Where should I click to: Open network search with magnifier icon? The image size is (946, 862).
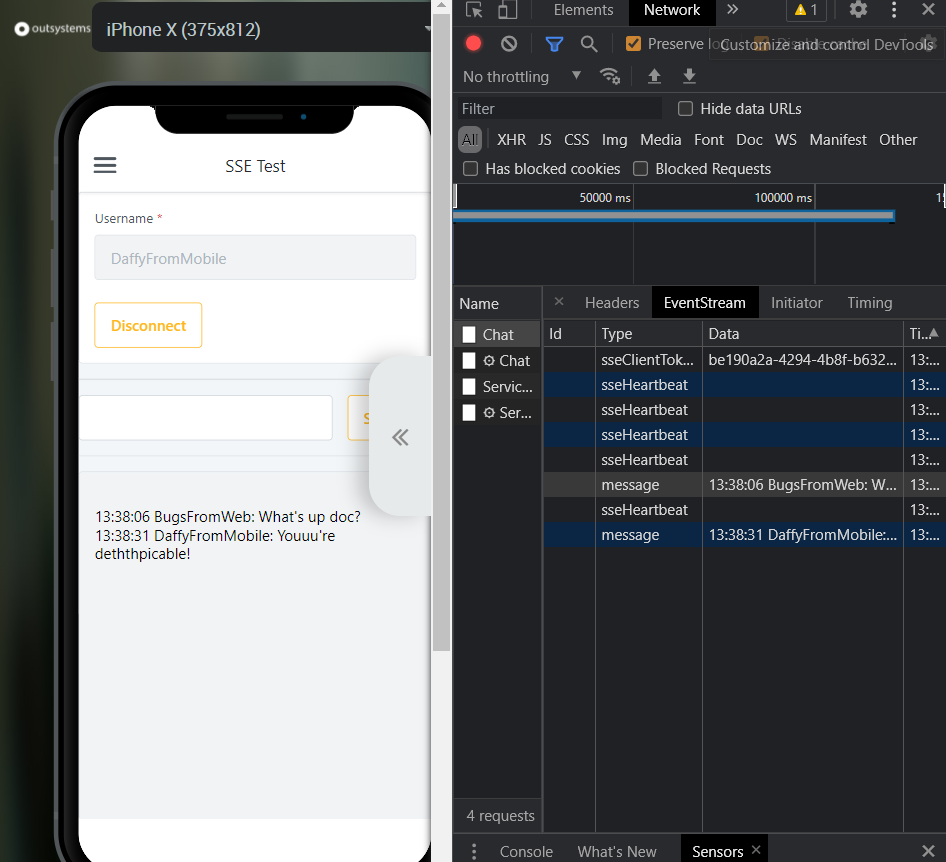coord(589,44)
